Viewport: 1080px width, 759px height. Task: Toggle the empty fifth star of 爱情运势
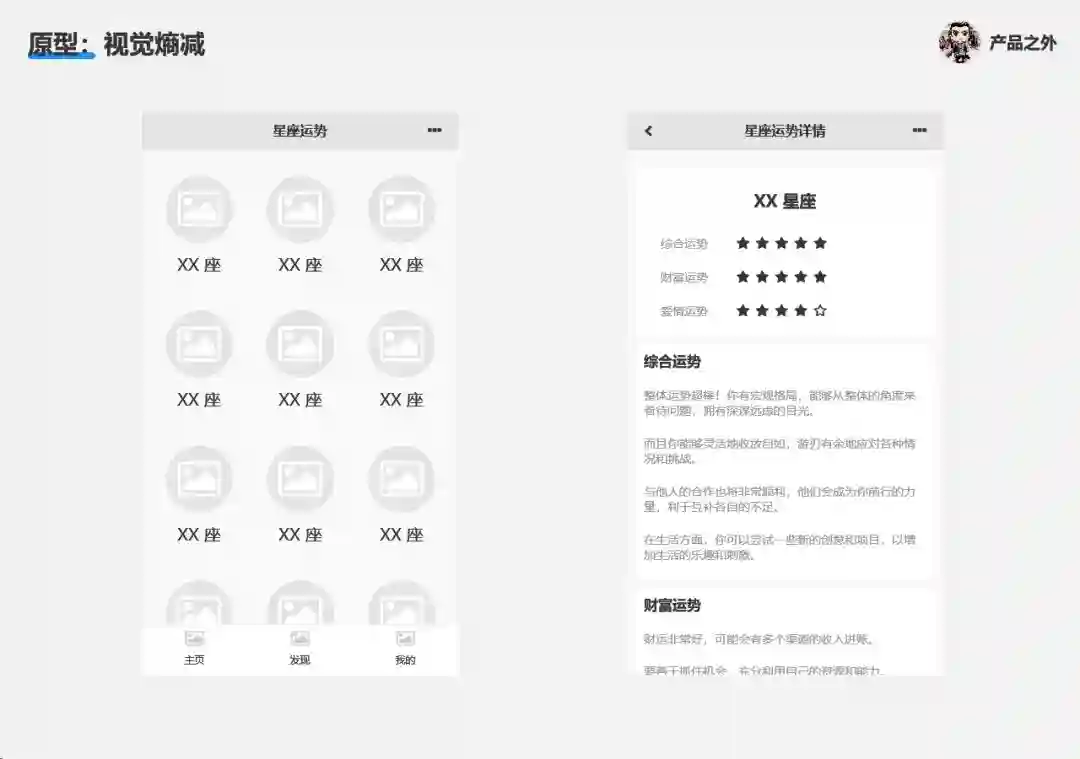[821, 310]
